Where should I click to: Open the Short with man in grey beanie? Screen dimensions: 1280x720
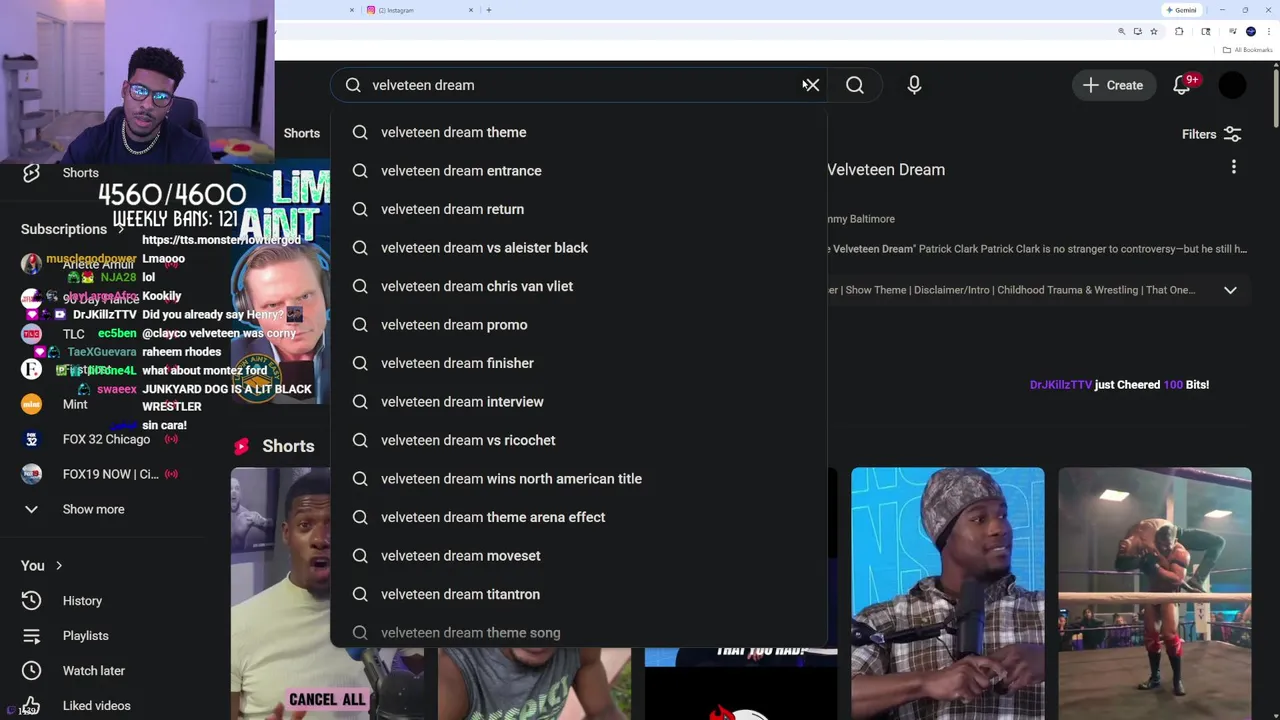click(947, 593)
